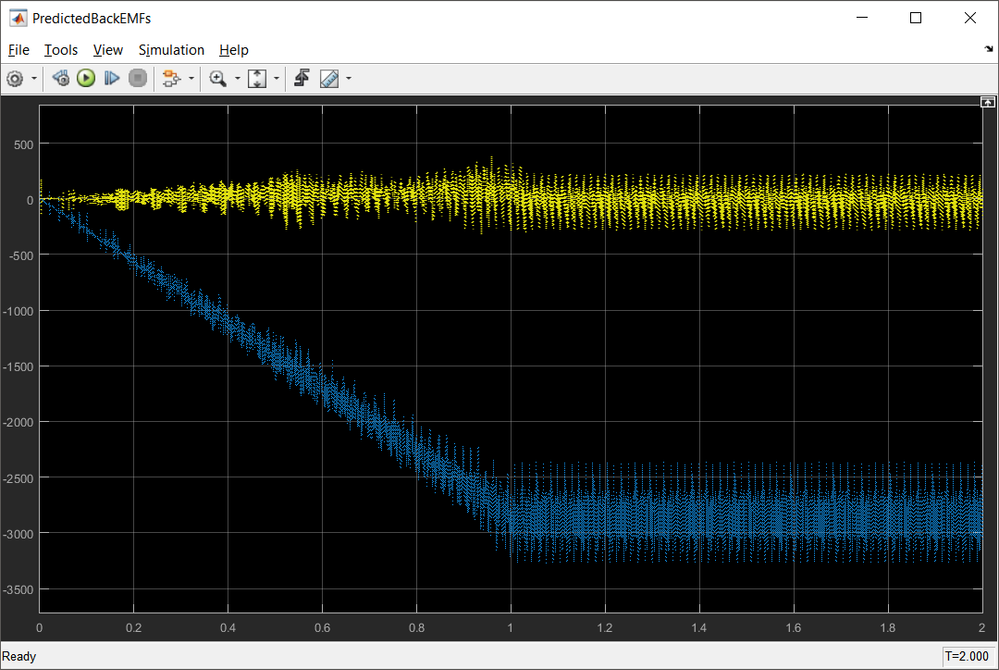The width and height of the screenshot is (999, 670).
Task: Close the PredictedBackEMFs window
Action: (970, 18)
